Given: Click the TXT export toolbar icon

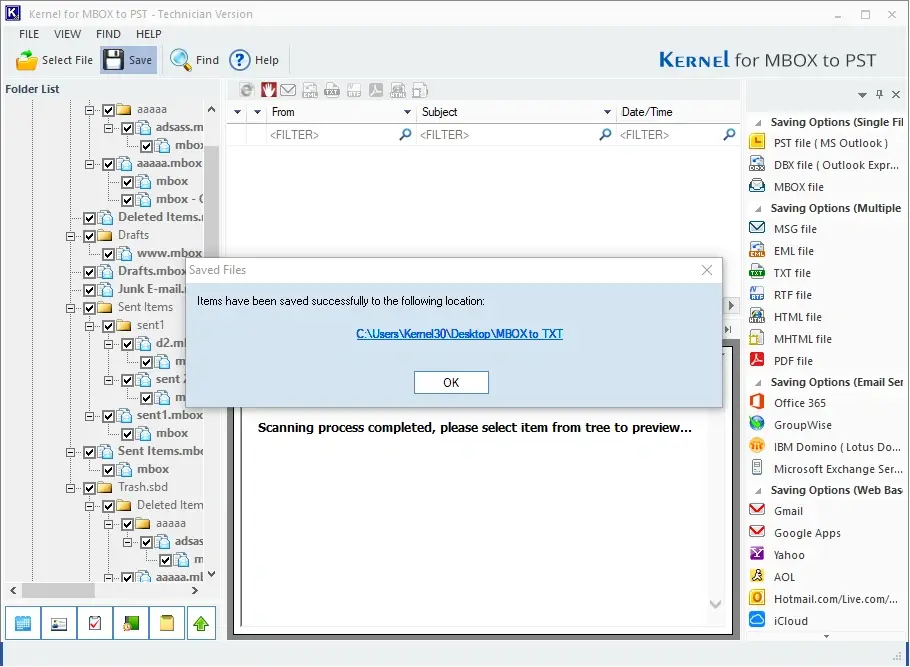Looking at the screenshot, I should 332,90.
